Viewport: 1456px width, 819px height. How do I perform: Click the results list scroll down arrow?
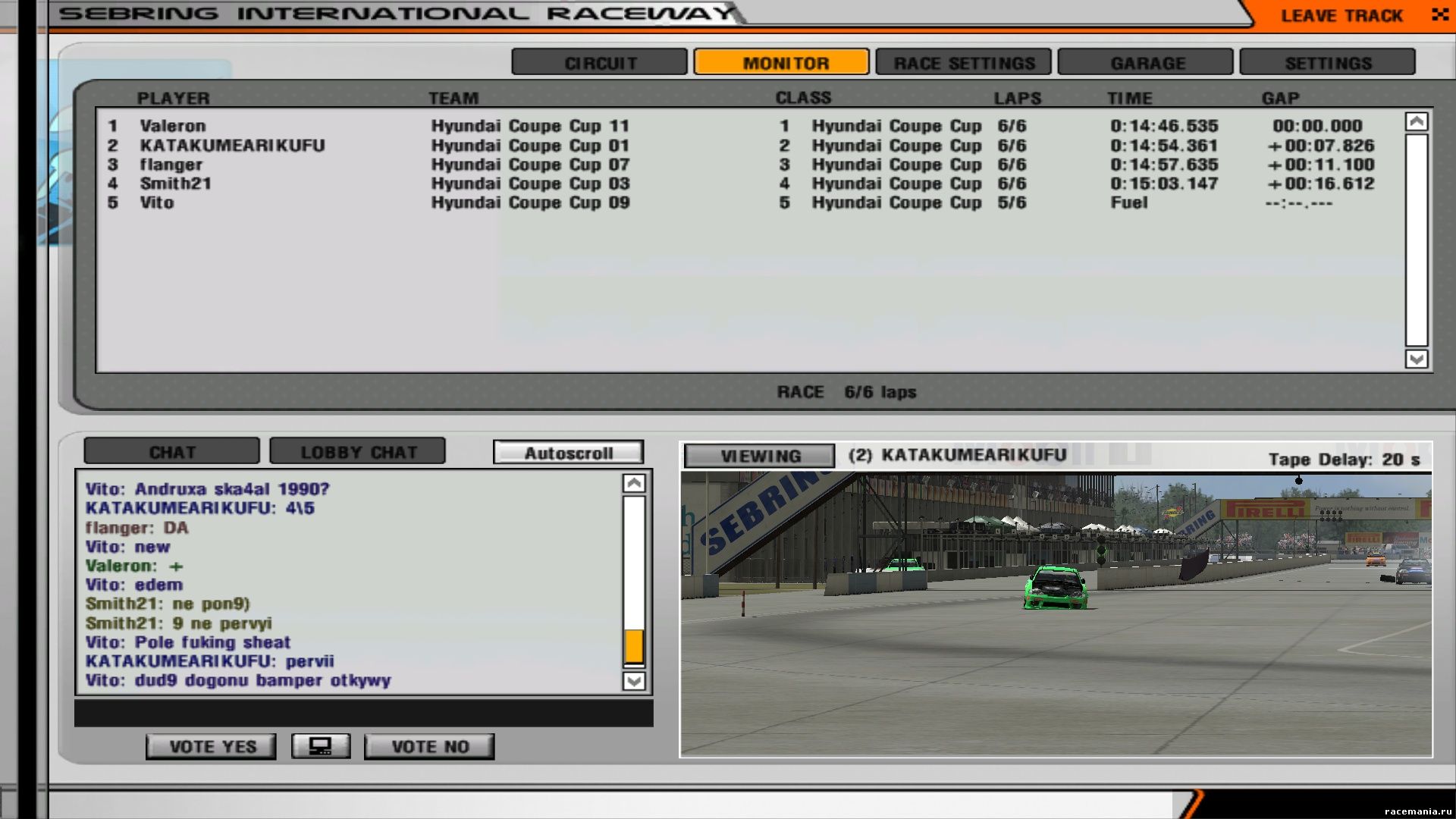pyautogui.click(x=1416, y=359)
